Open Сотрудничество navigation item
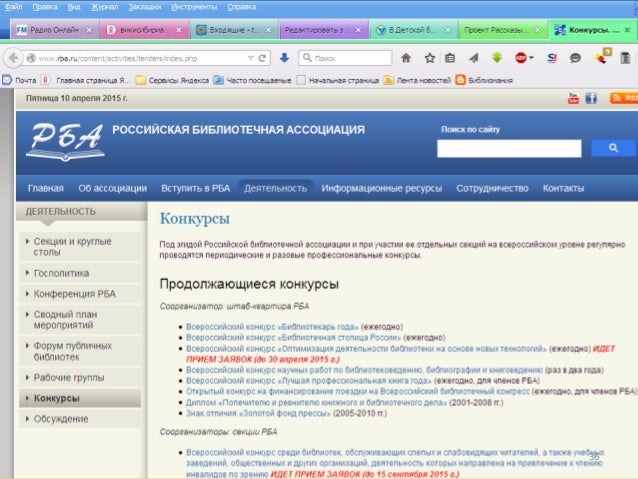This screenshot has height=479, width=638. point(492,188)
